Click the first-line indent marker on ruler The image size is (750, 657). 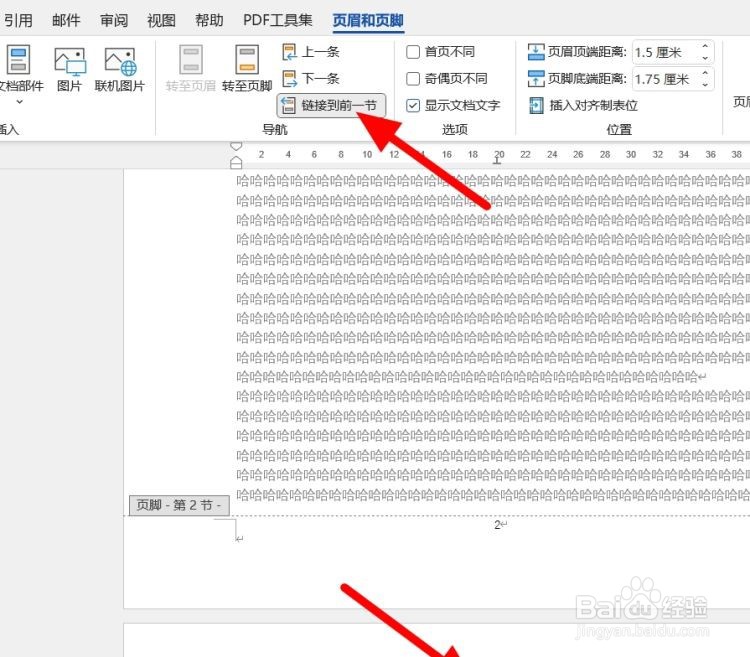236,146
